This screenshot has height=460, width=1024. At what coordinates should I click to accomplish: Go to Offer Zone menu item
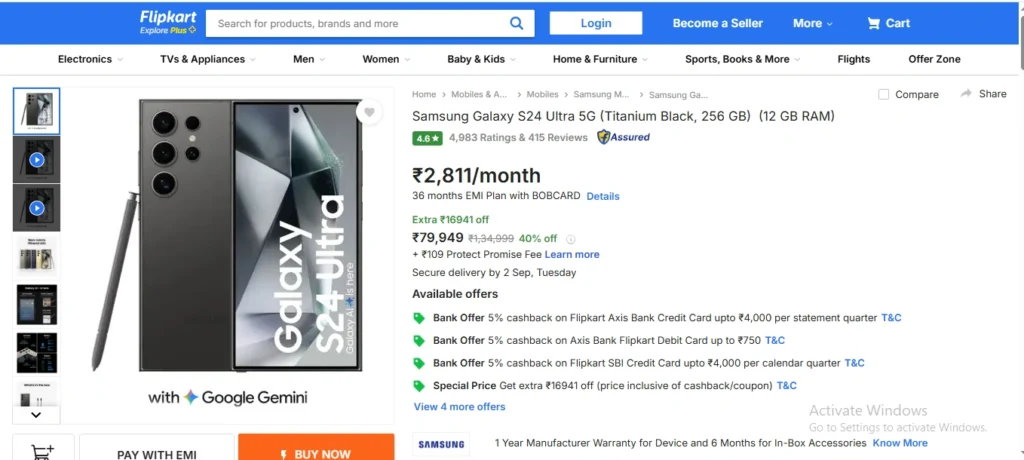934,59
